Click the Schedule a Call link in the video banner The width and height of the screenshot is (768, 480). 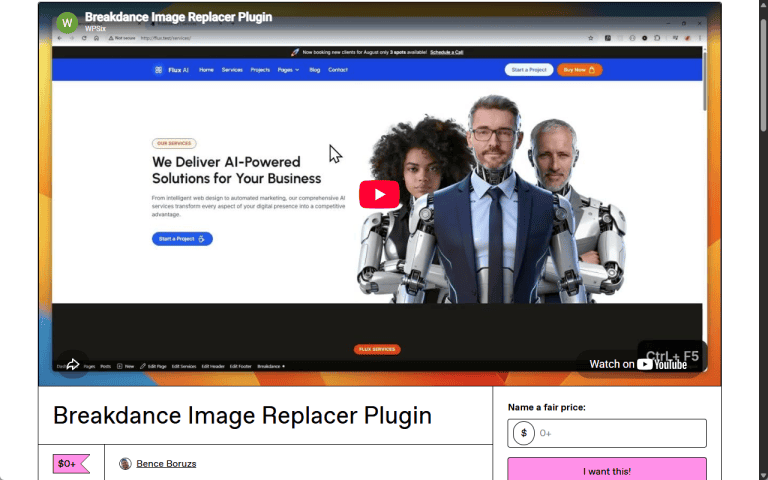pos(446,52)
